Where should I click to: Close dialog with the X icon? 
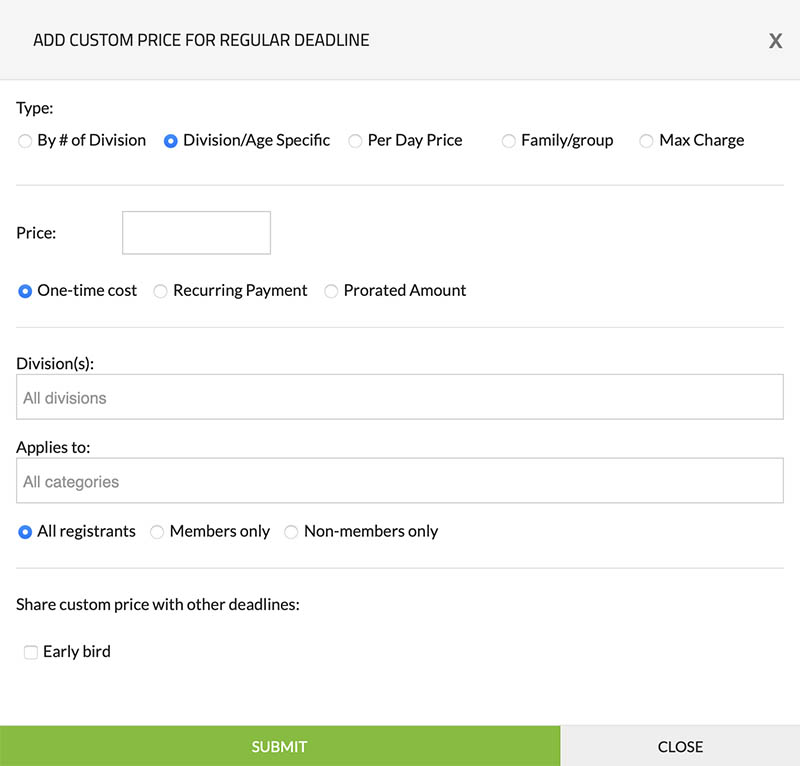coord(775,41)
